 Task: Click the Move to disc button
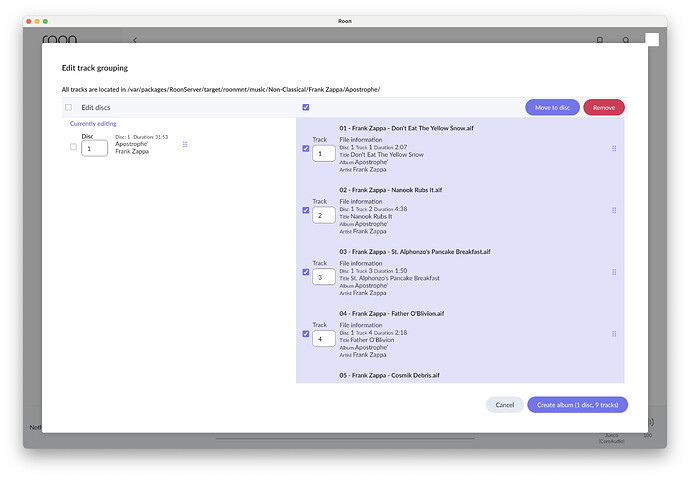pyautogui.click(x=552, y=107)
